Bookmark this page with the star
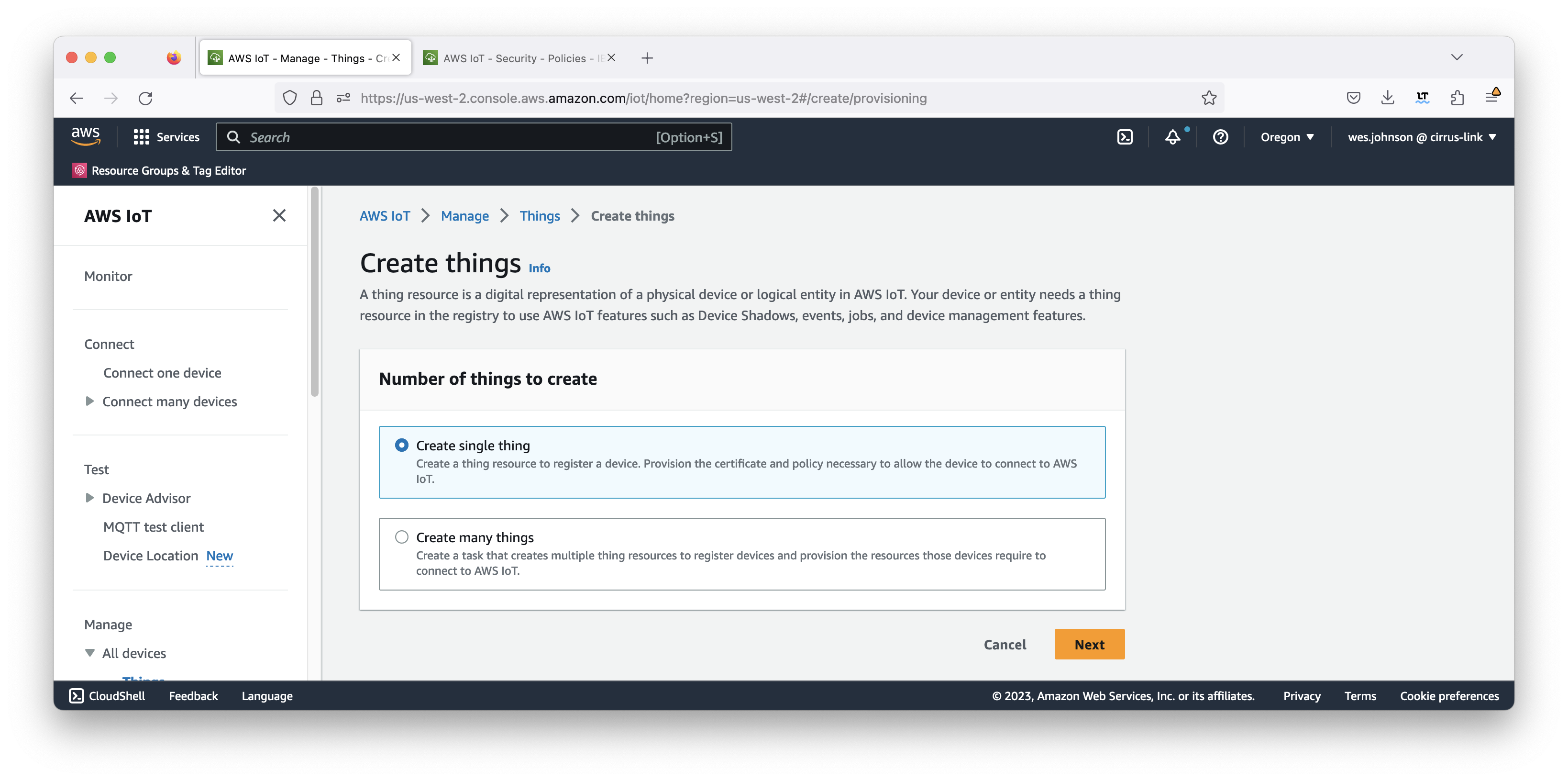Image resolution: width=1568 pixels, height=781 pixels. tap(1209, 98)
